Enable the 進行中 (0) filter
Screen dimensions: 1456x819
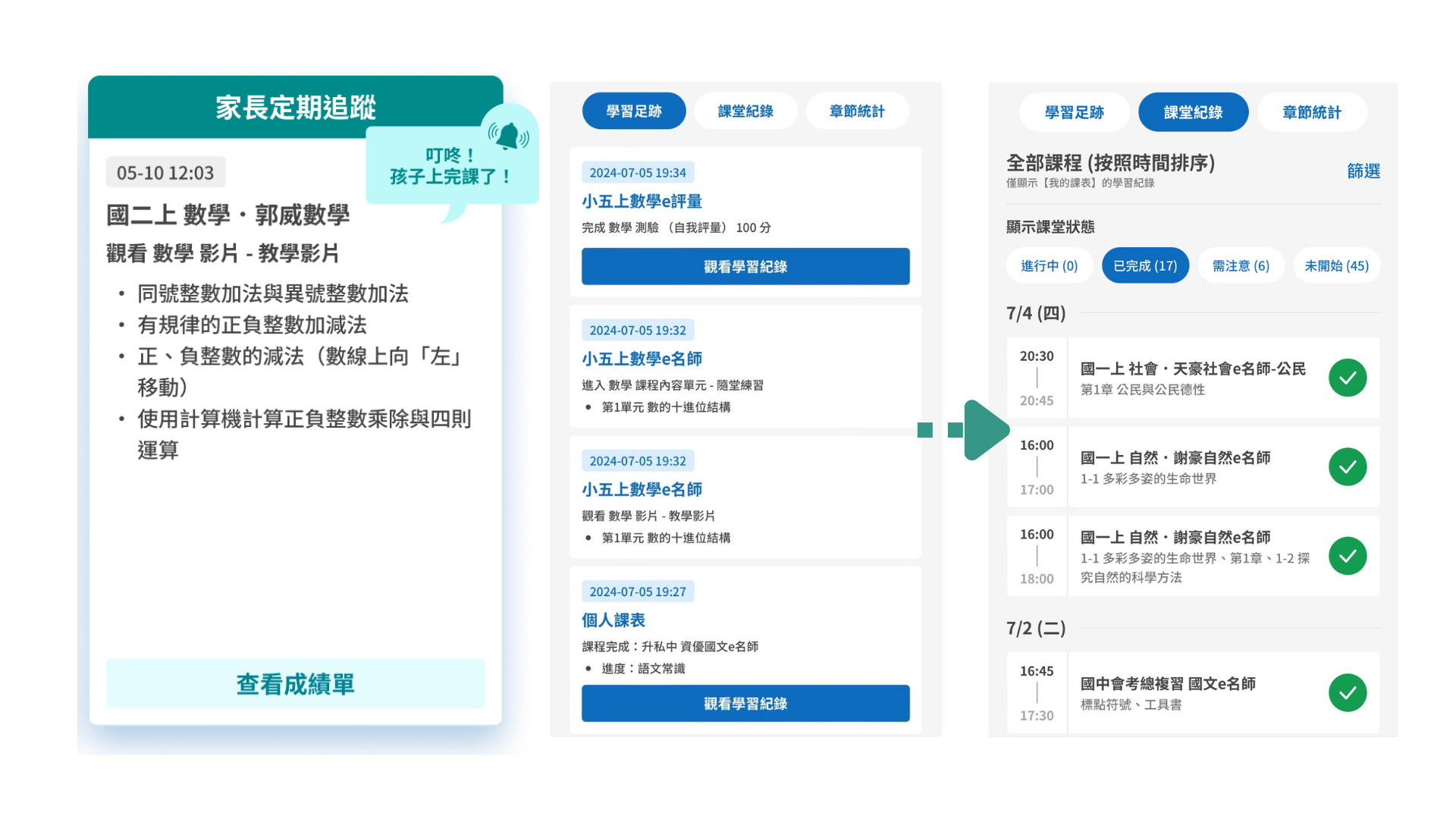point(1050,265)
